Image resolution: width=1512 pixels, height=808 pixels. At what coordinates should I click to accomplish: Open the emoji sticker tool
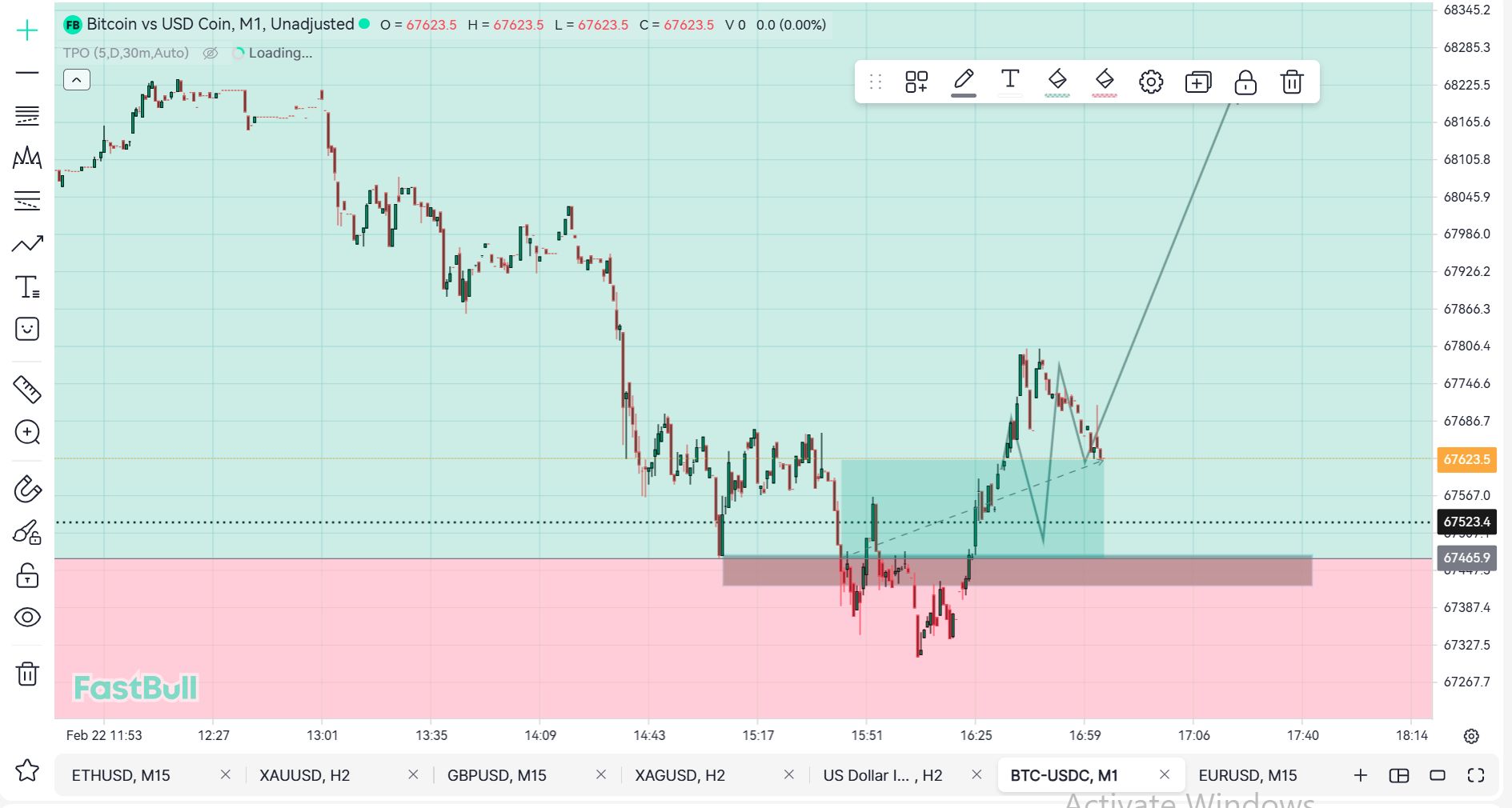[x=27, y=329]
